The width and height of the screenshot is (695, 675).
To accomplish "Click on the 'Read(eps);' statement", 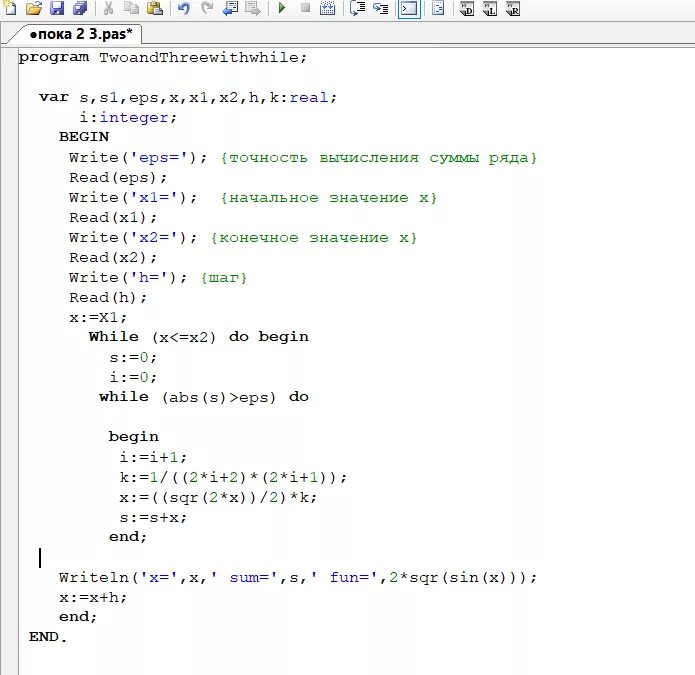I will tap(118, 177).
